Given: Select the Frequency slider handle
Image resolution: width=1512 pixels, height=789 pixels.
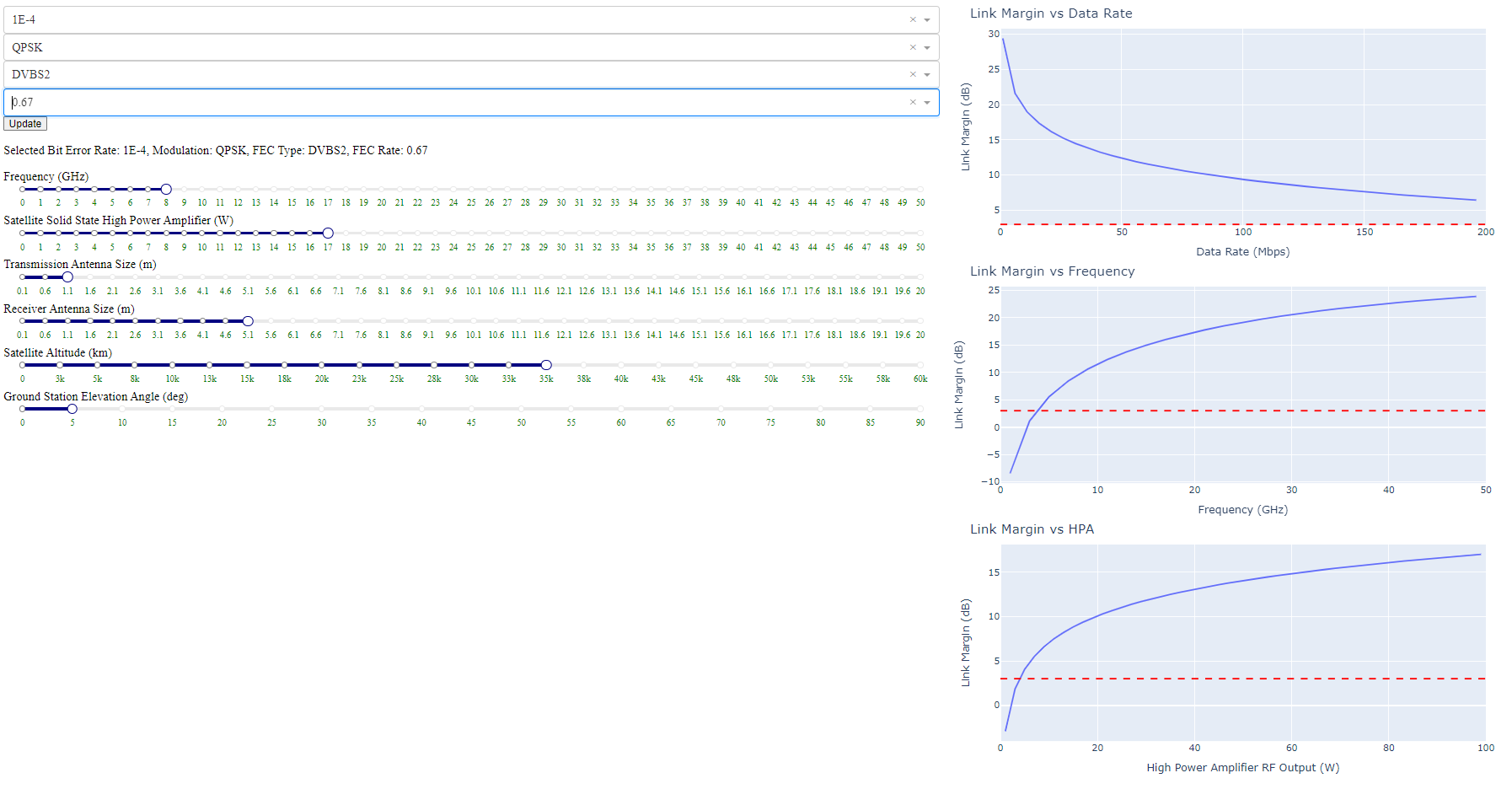Looking at the screenshot, I should coord(166,189).
